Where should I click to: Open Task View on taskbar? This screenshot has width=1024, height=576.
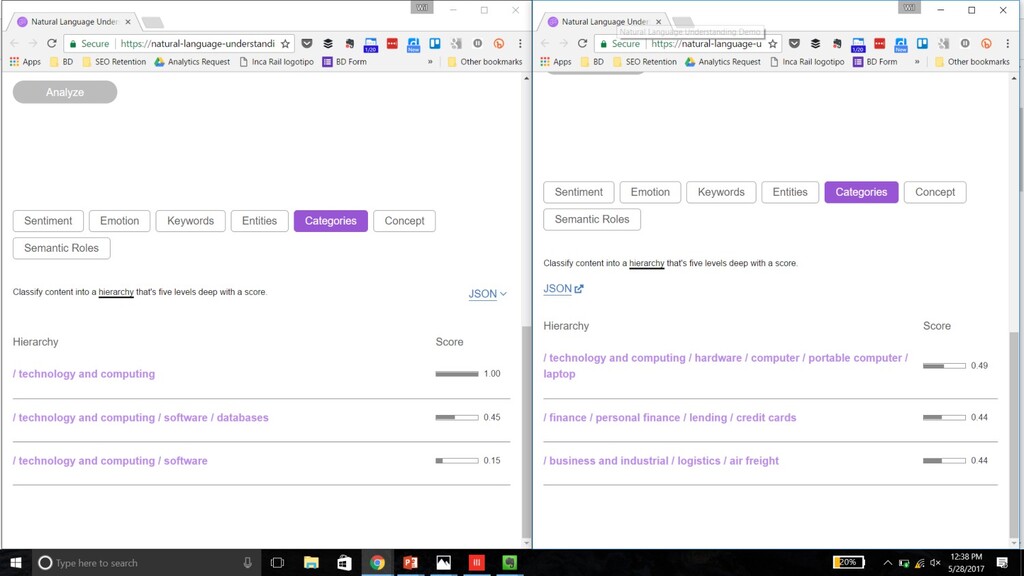coord(278,562)
